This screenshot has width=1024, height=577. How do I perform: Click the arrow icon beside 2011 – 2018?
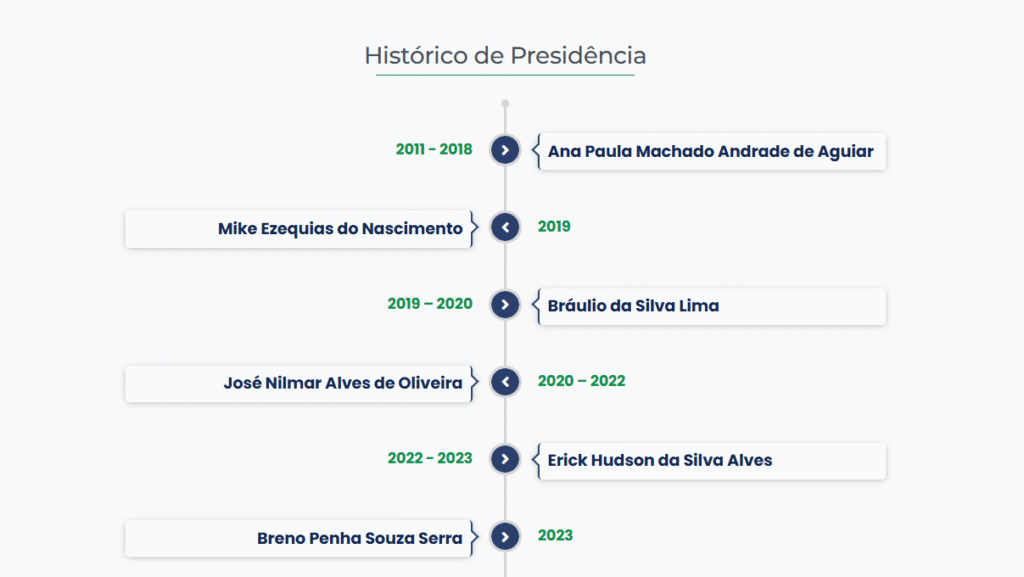click(x=505, y=150)
